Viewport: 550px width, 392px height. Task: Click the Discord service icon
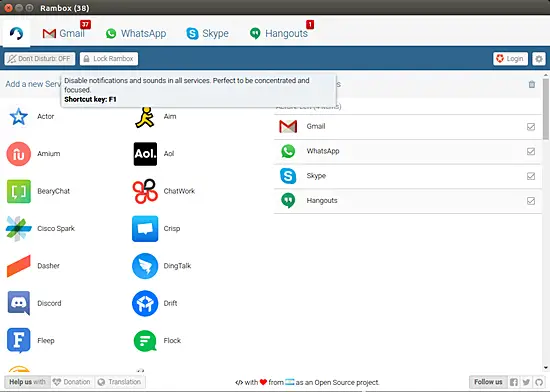(x=19, y=303)
